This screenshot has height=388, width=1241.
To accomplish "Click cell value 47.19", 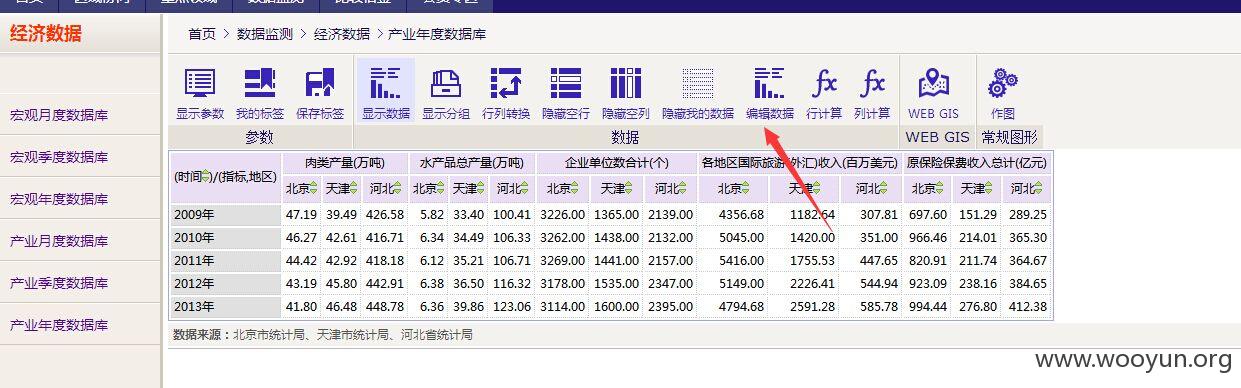I will pos(301,214).
